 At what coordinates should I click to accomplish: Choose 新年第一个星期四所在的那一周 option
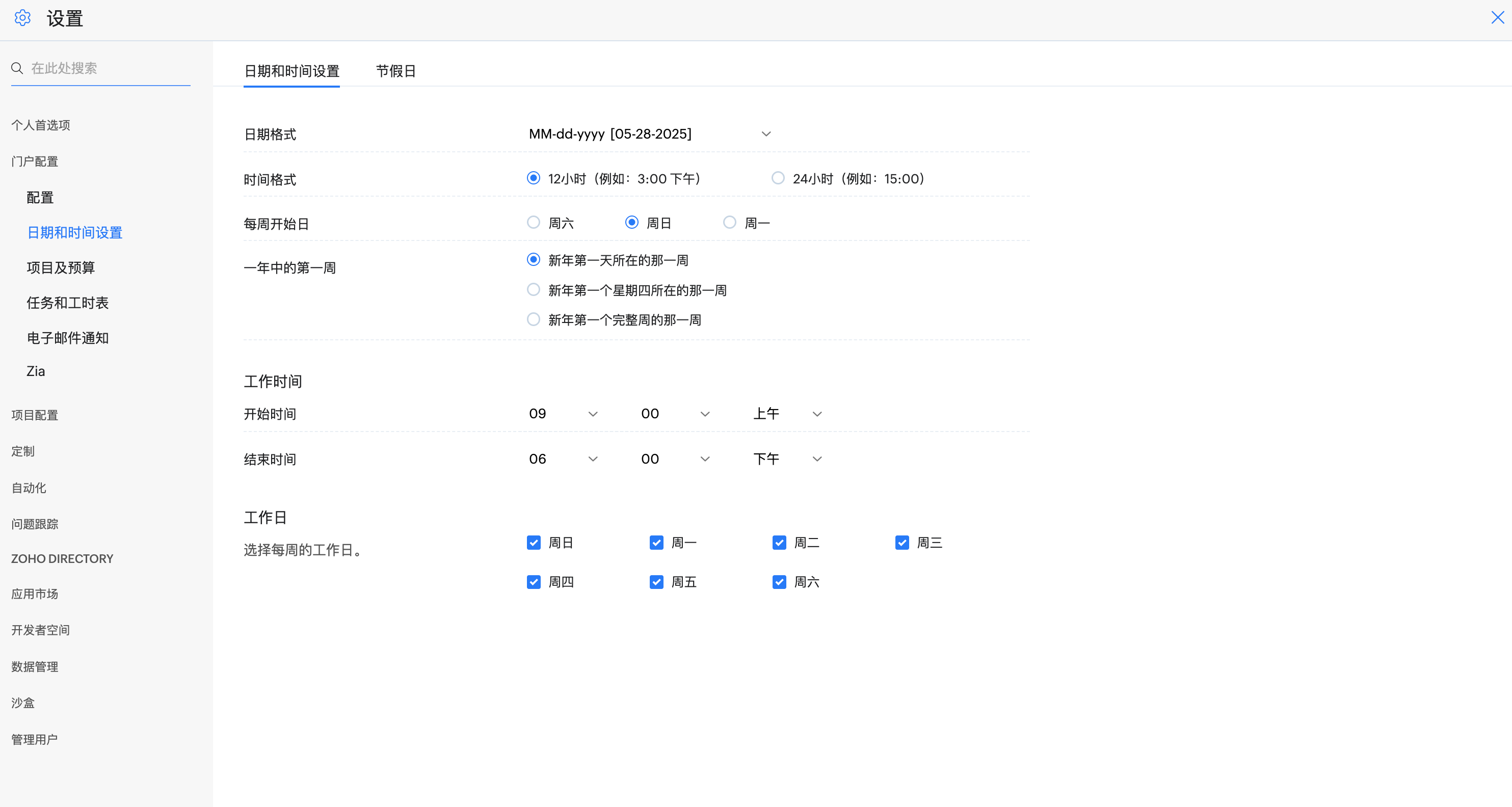(x=533, y=289)
